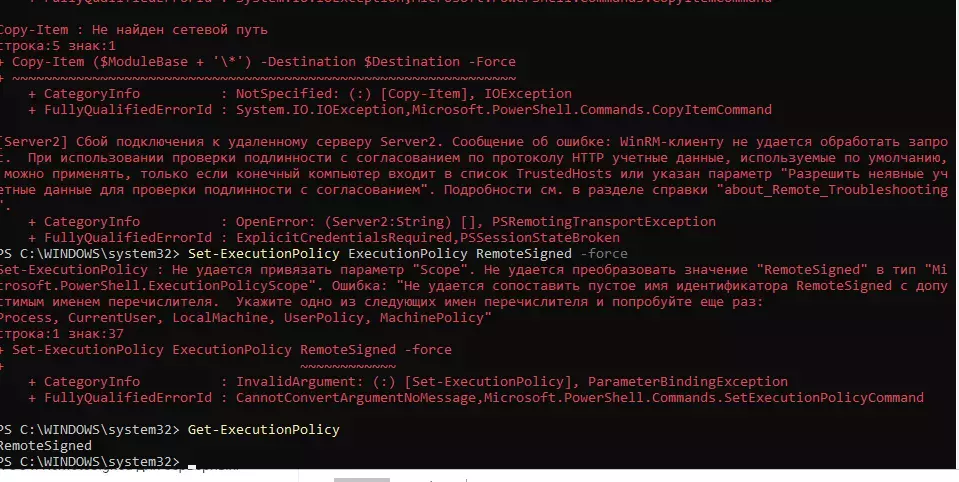959x482 pixels.
Task: Click typed 'Set-ExecutionPolicy' command after the prompt
Action: tap(264, 253)
